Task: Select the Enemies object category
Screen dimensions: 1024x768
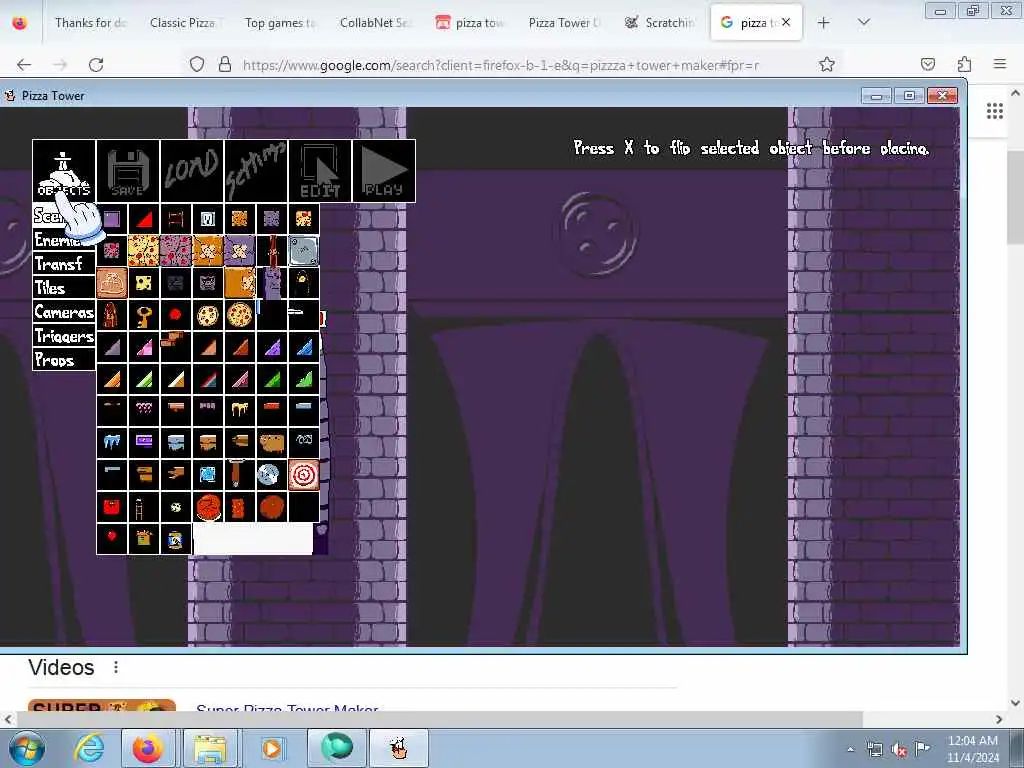Action: point(64,240)
